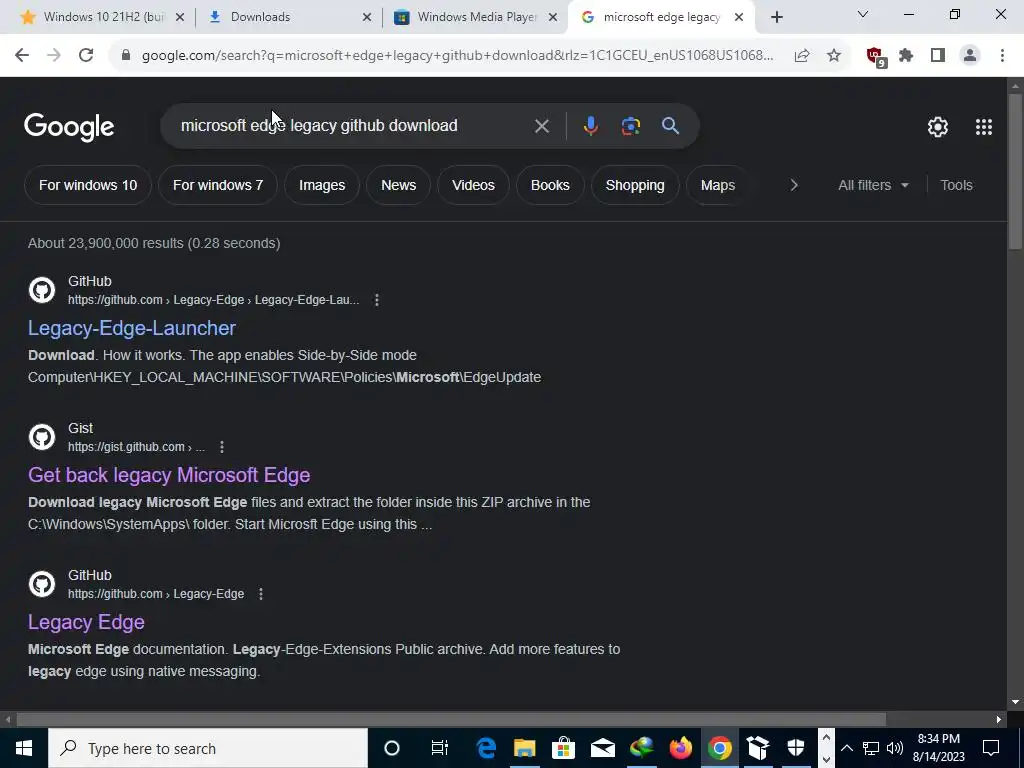The width and height of the screenshot is (1024, 768).
Task: Go back with the browser back arrow
Action: point(22,56)
